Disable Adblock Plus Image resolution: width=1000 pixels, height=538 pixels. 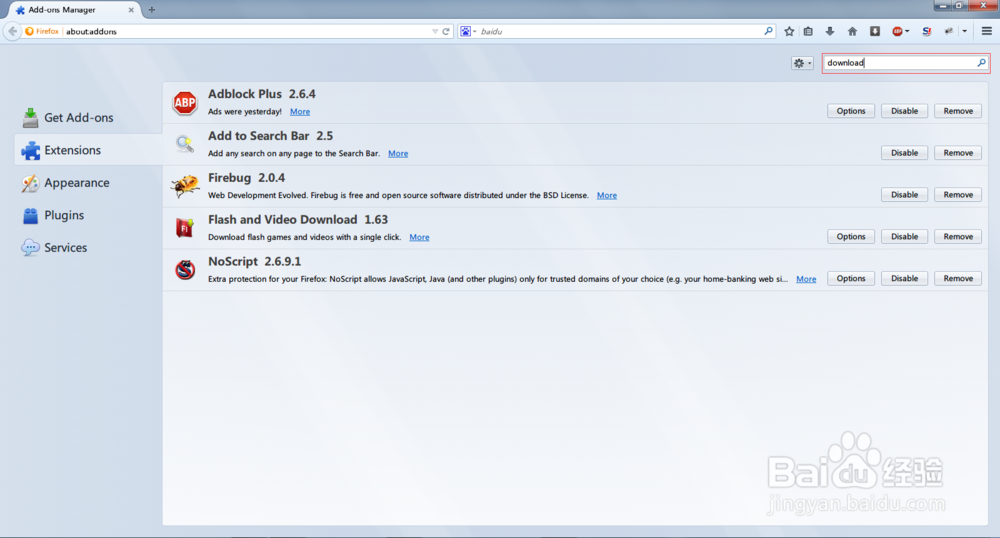tap(904, 111)
